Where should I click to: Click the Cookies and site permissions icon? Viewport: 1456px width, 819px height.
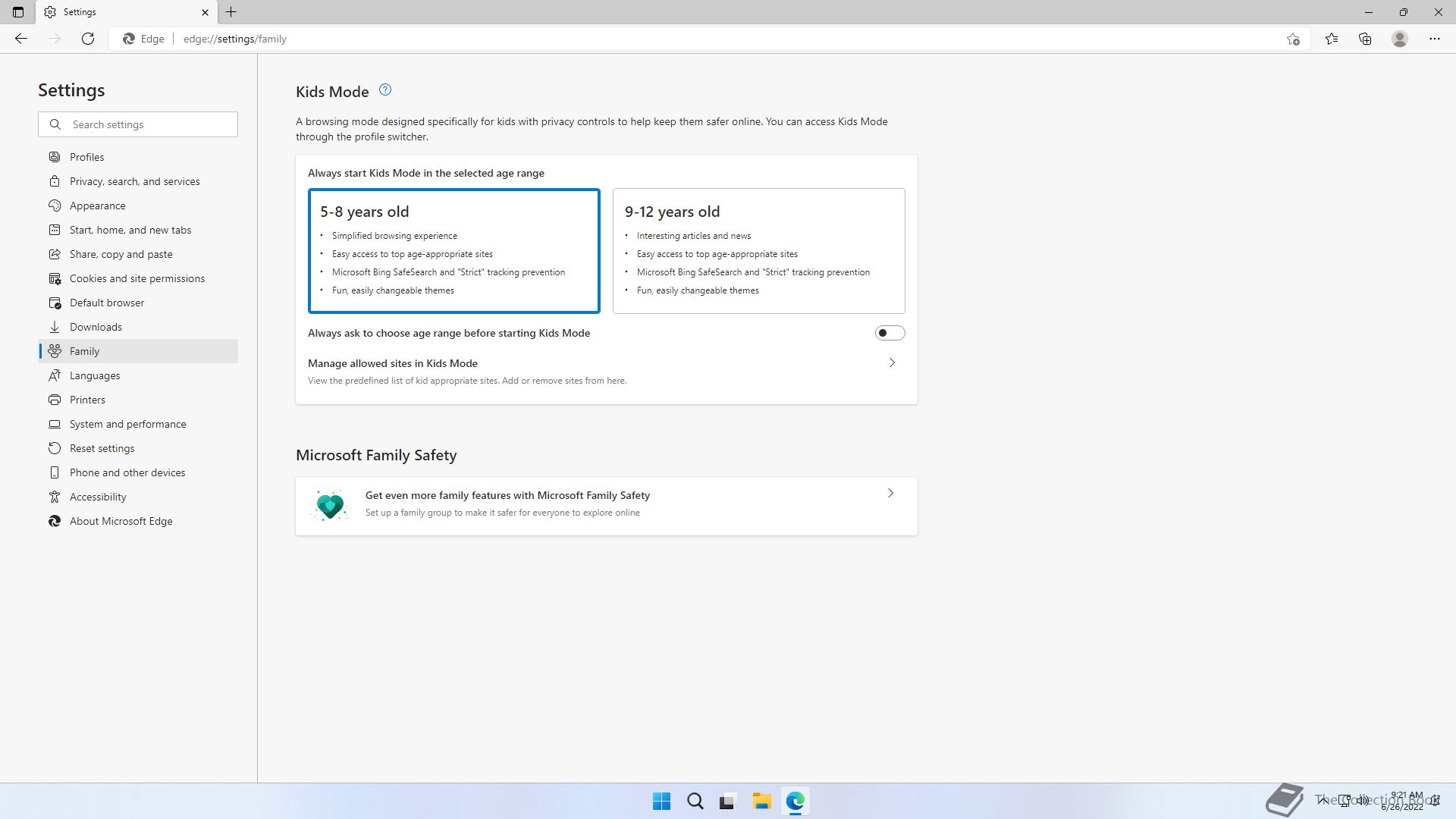(x=55, y=278)
